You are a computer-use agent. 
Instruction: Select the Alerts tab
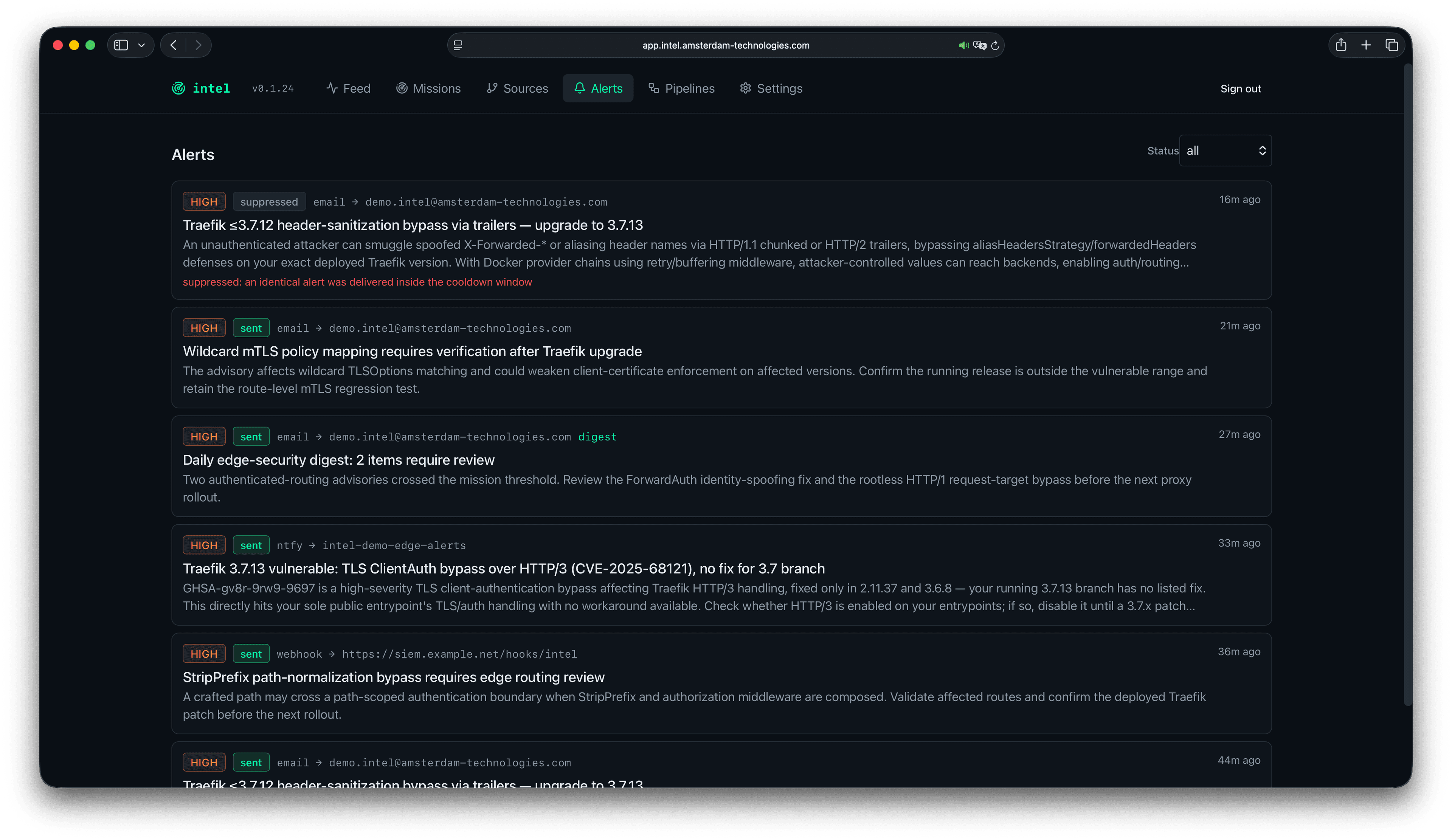click(598, 88)
